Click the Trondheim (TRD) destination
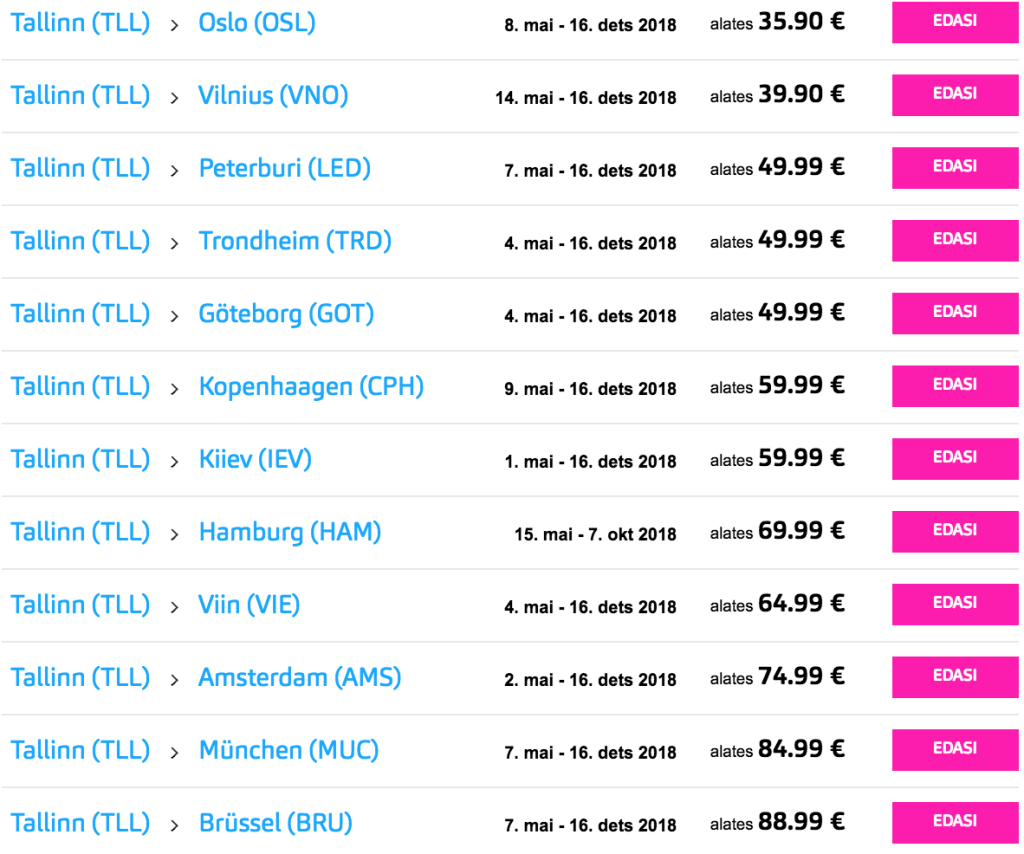The image size is (1024, 854). click(x=295, y=241)
